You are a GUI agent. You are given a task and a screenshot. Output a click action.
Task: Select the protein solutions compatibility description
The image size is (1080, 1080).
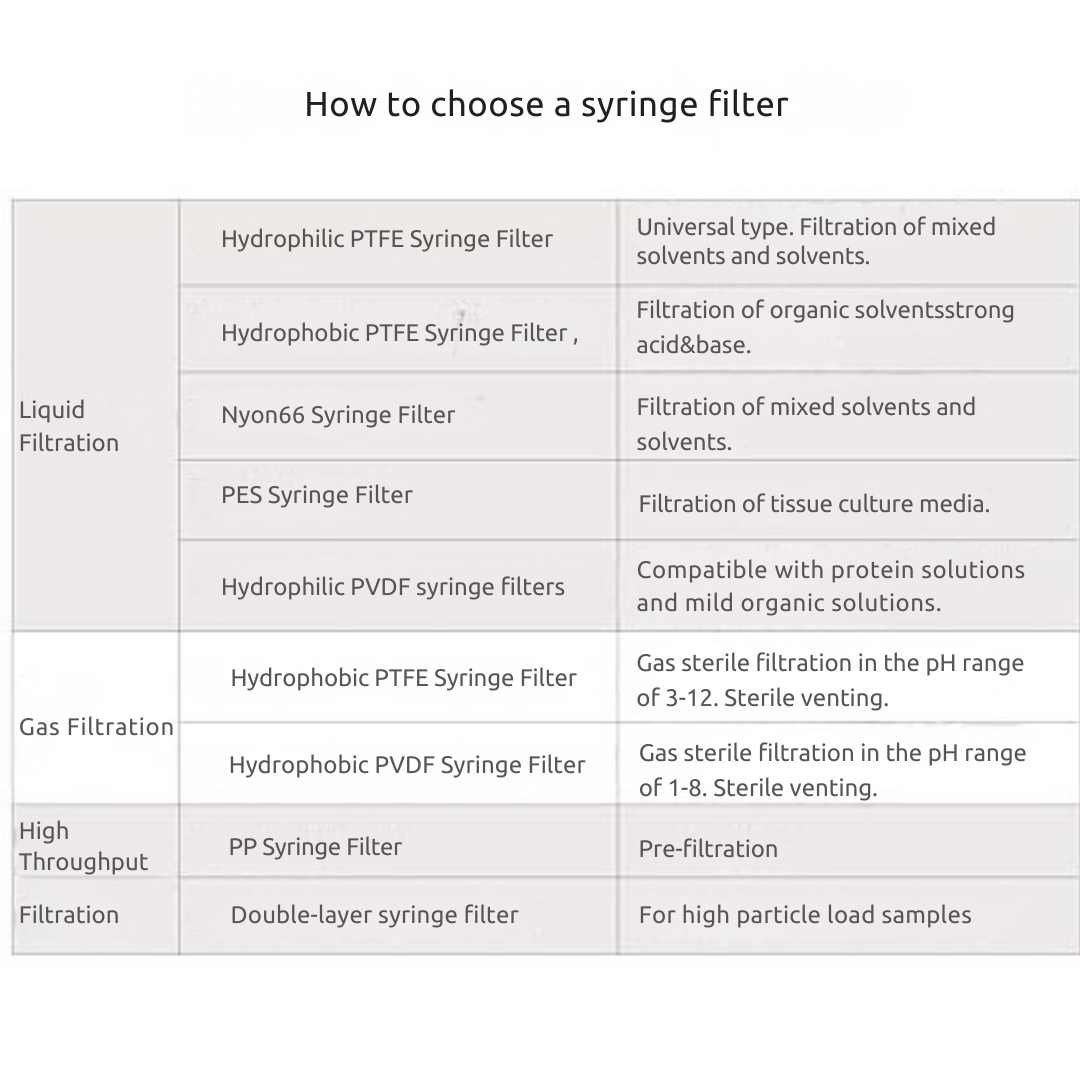click(830, 586)
